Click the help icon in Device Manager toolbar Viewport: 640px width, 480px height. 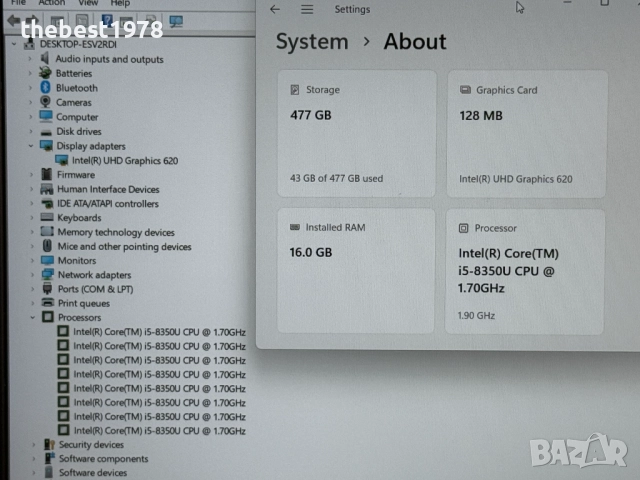coord(106,20)
